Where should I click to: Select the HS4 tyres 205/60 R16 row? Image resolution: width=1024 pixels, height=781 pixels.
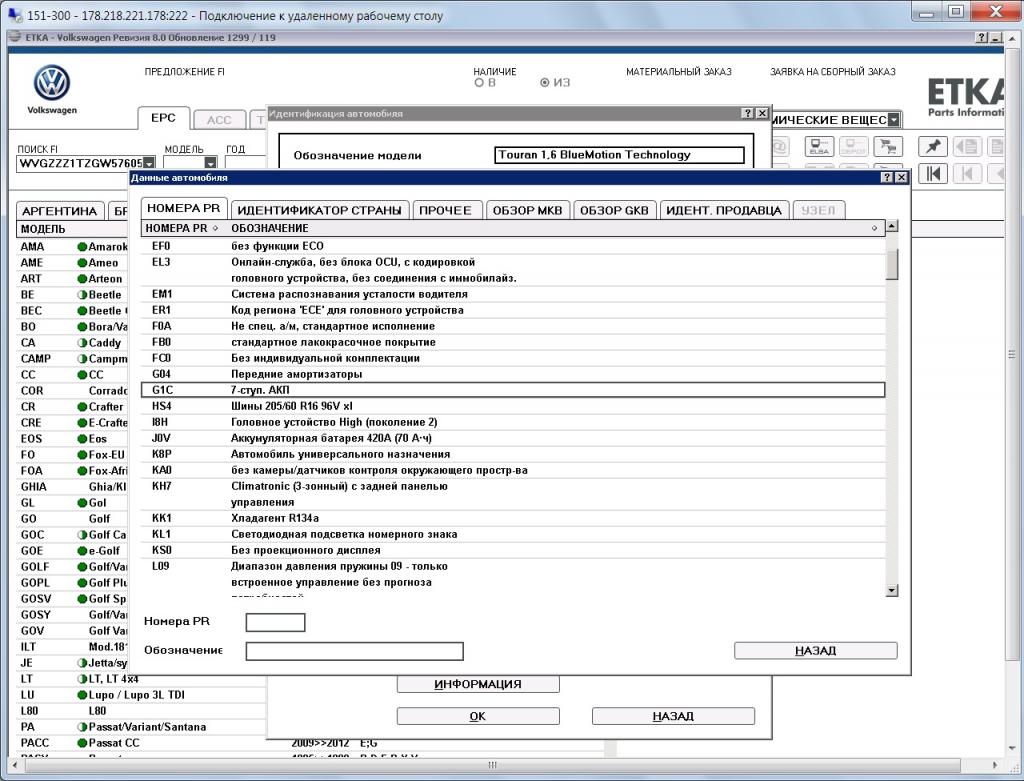tap(513, 406)
